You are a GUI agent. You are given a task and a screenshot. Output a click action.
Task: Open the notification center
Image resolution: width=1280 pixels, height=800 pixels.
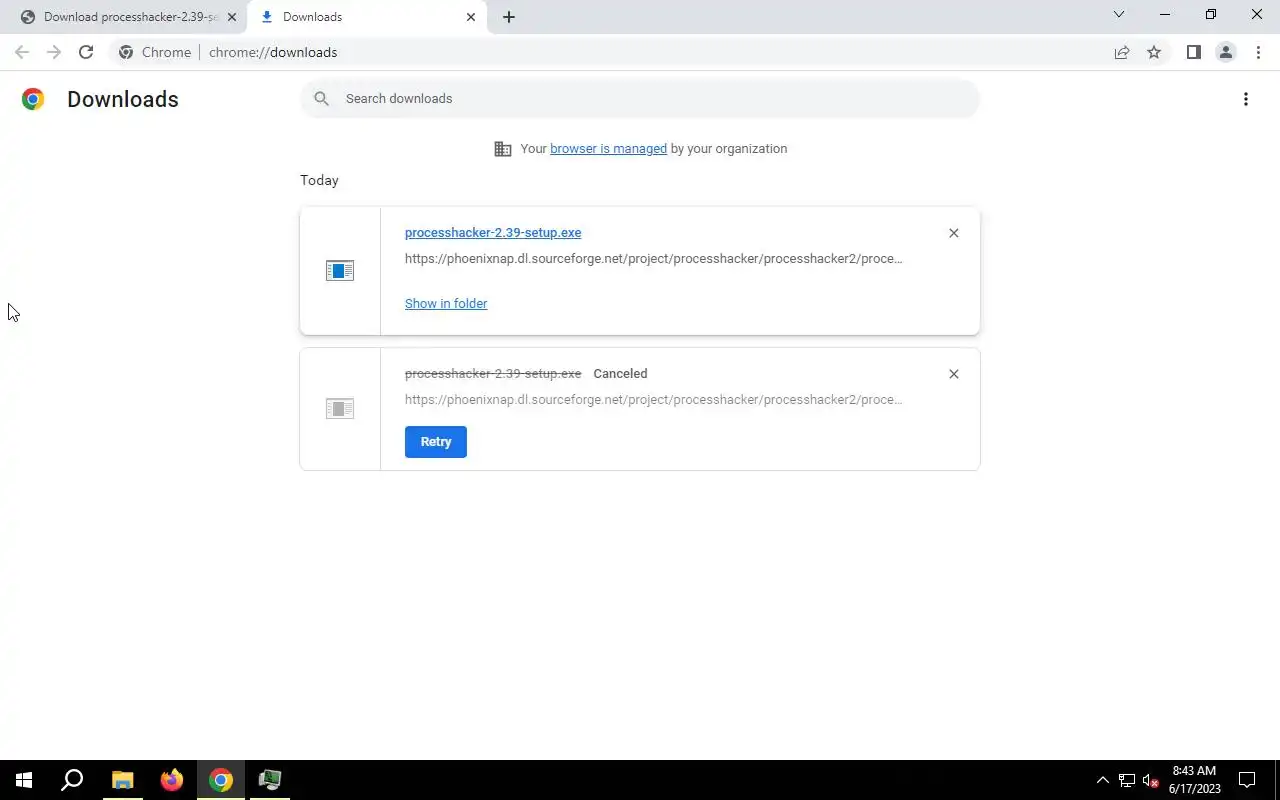(1247, 780)
